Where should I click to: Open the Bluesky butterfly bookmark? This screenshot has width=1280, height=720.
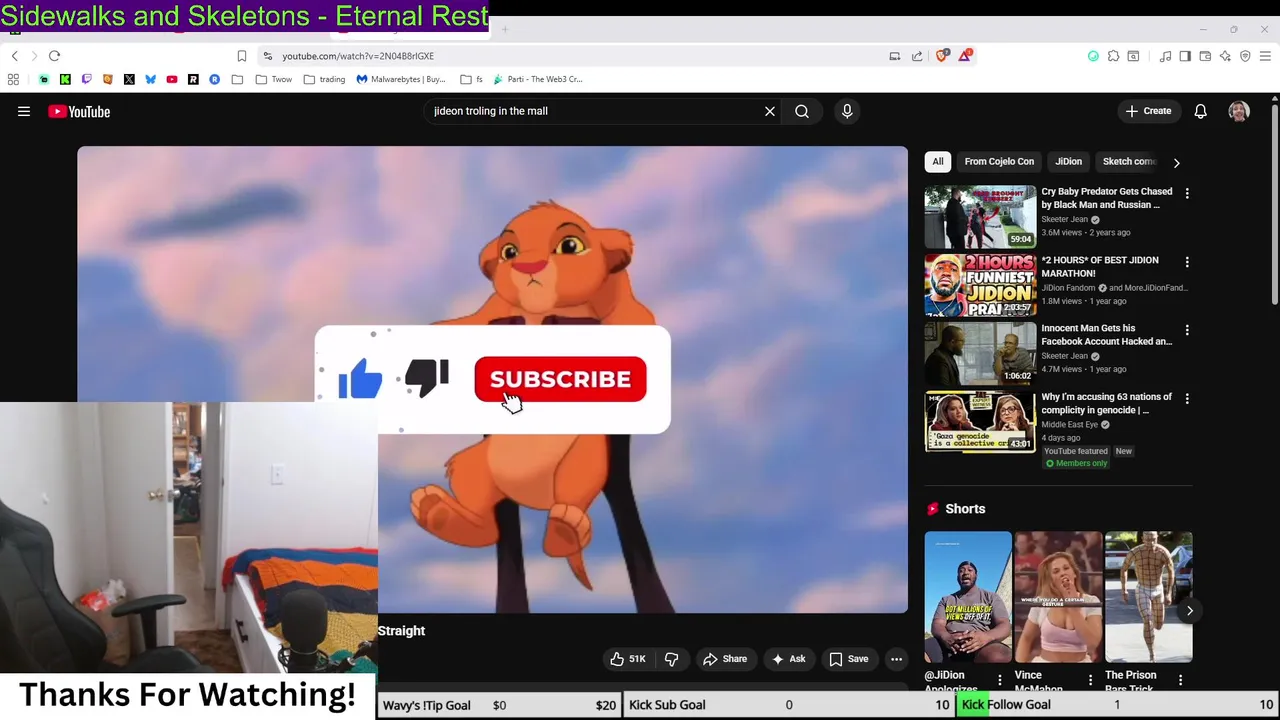150,79
